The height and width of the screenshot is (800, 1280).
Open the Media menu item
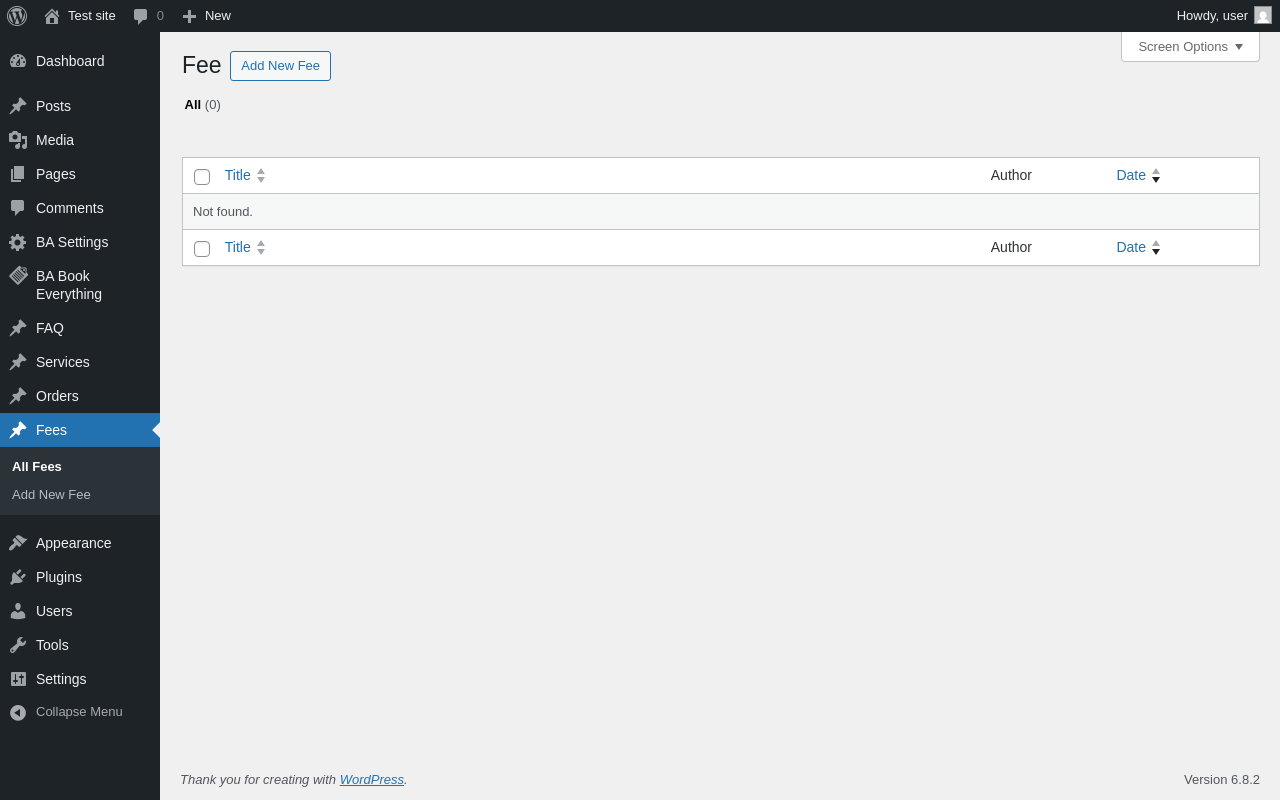pyautogui.click(x=80, y=140)
